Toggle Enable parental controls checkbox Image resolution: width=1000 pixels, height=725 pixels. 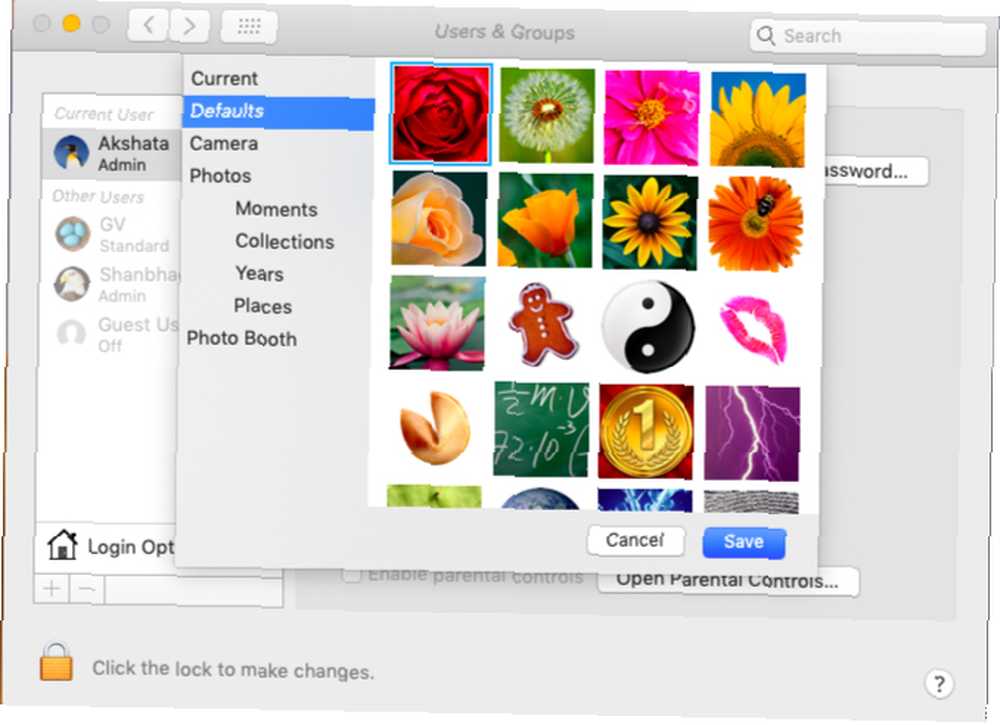[351, 575]
